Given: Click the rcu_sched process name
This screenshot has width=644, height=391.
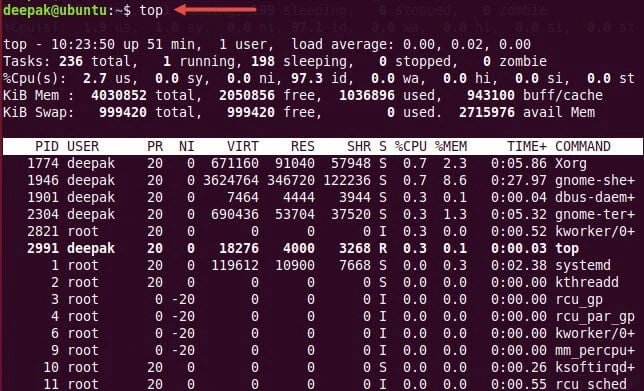Looking at the screenshot, I should [x=591, y=384].
